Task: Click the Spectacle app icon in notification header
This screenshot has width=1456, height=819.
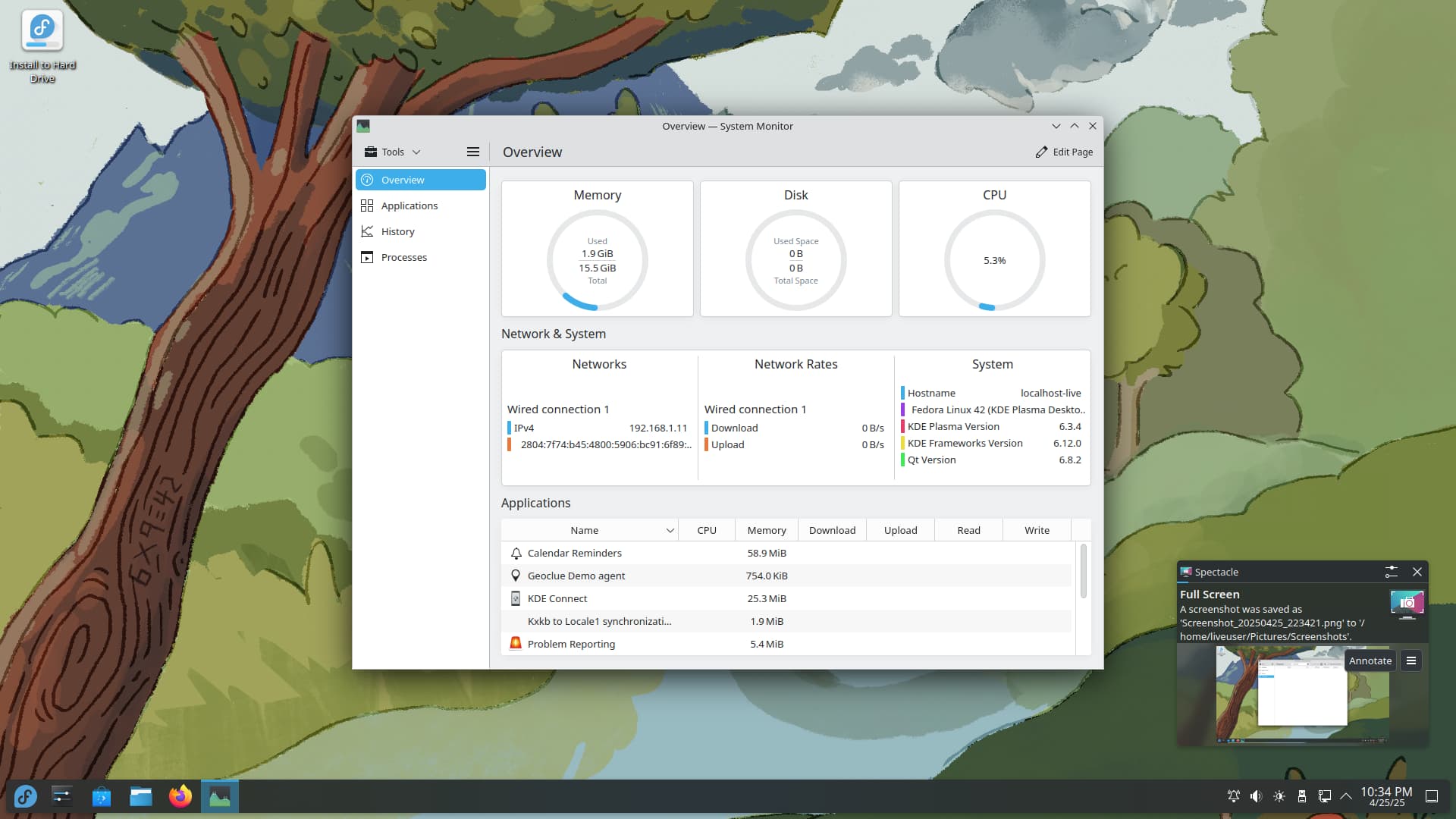Action: click(1186, 572)
